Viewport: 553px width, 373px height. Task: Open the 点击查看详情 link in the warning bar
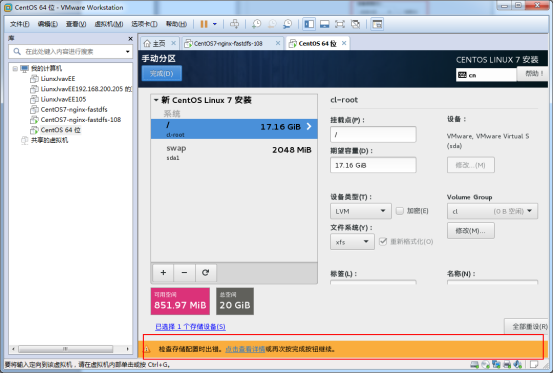245,349
